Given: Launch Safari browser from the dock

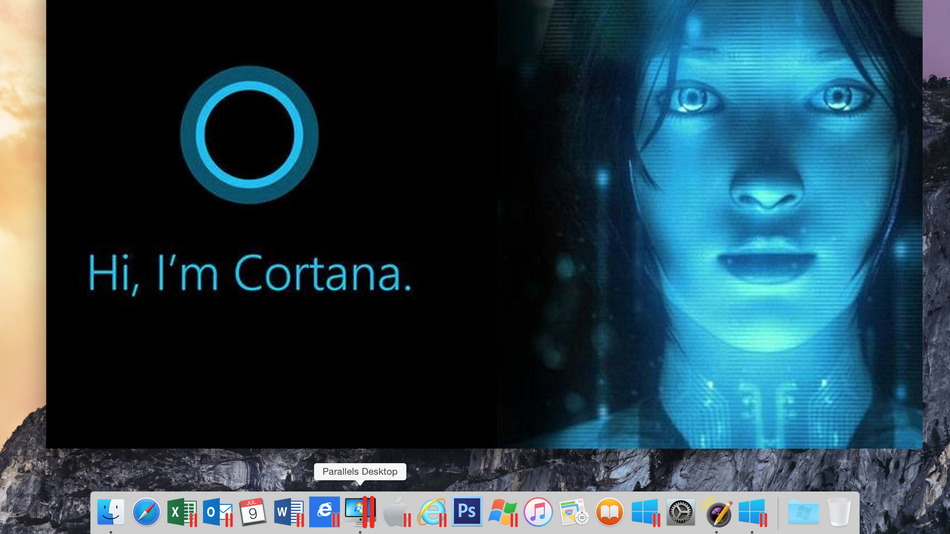Looking at the screenshot, I should (146, 512).
